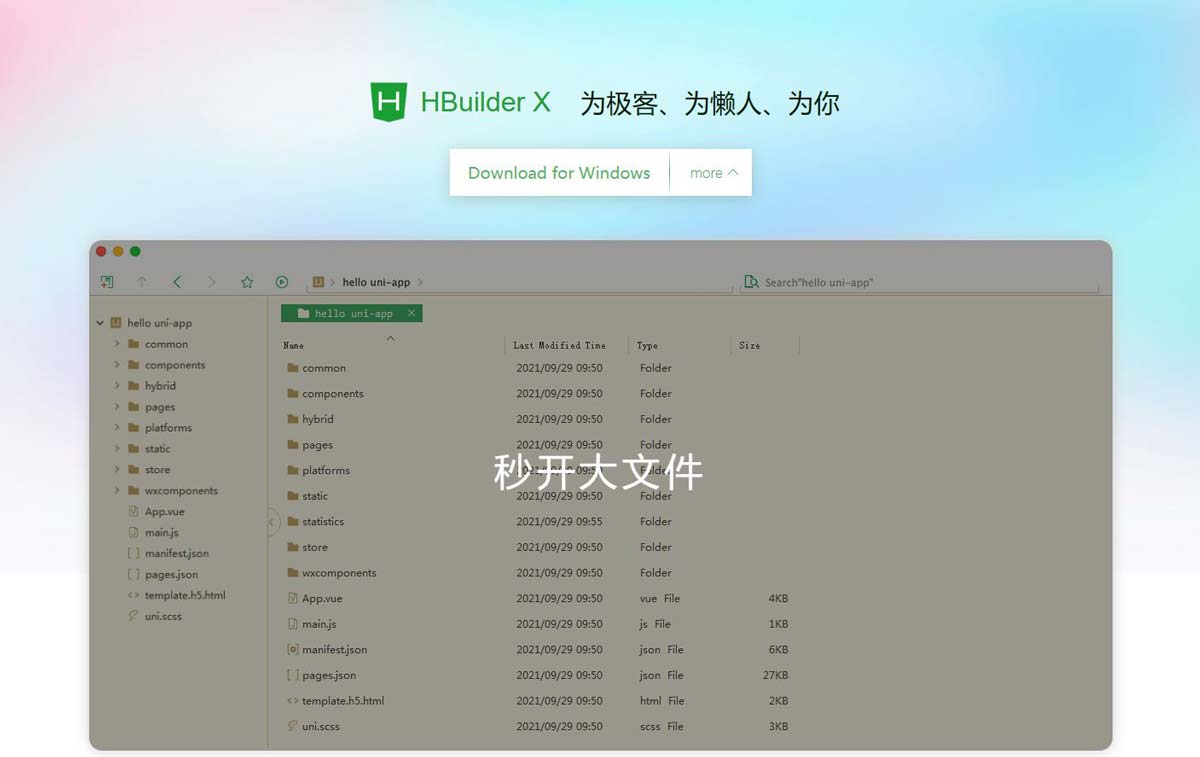Click the star favorites icon in the toolbar
The height and width of the screenshot is (757, 1200).
[x=247, y=282]
